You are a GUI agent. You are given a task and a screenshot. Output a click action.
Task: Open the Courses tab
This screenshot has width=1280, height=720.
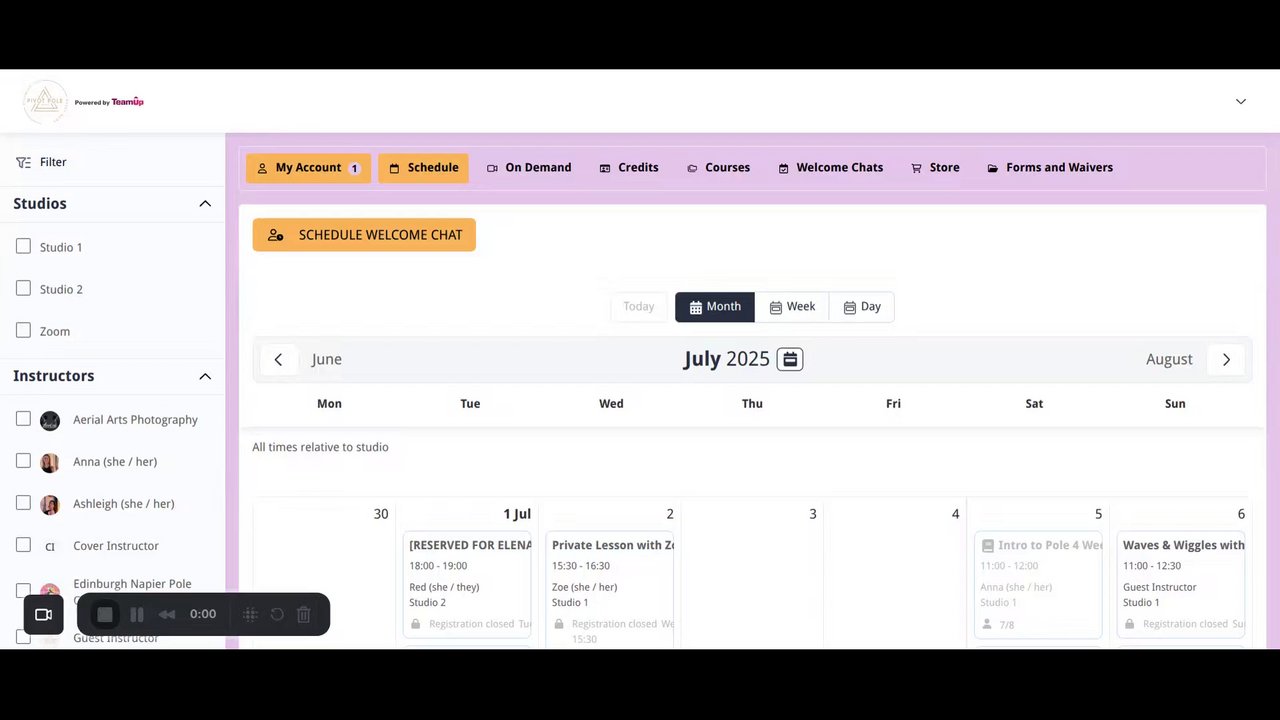718,168
